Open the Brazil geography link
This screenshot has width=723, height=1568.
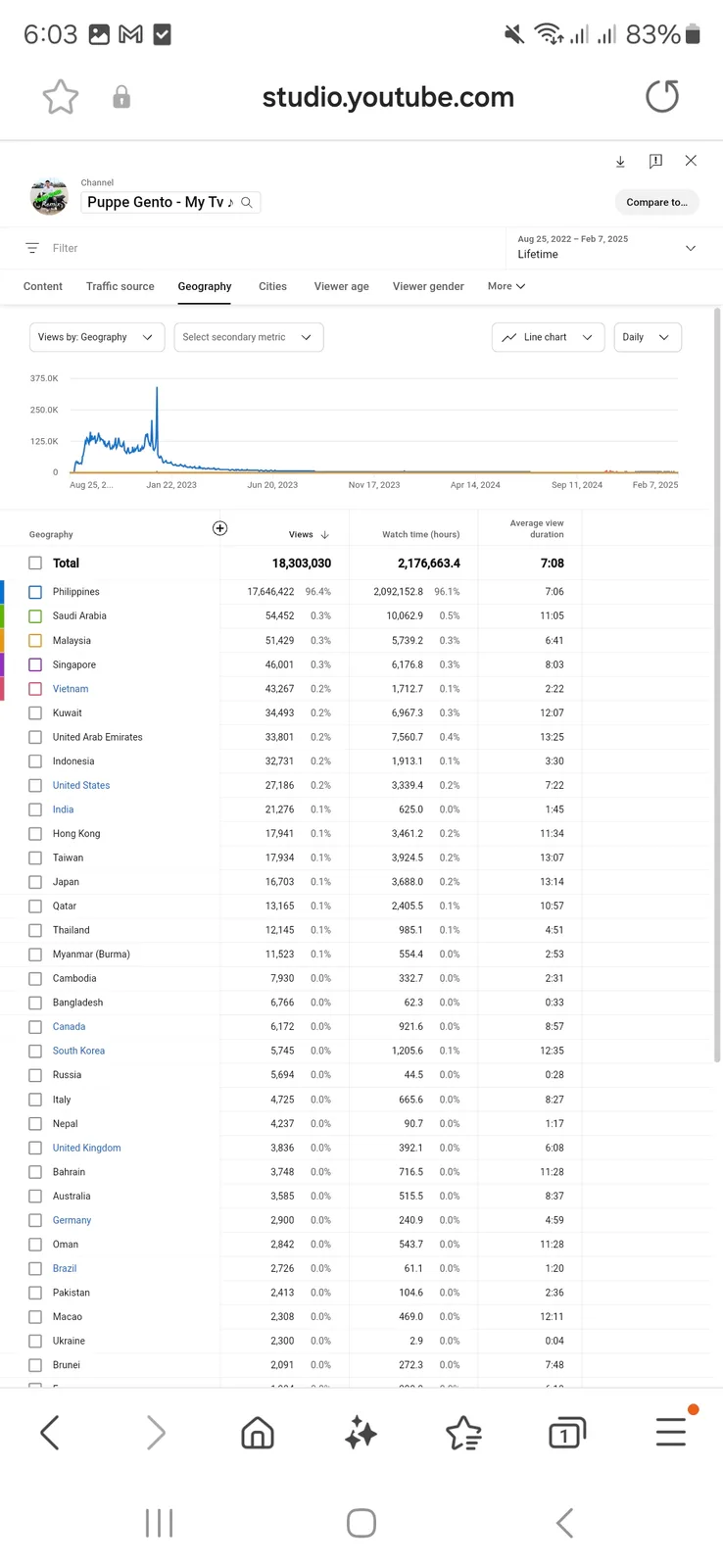65,1268
